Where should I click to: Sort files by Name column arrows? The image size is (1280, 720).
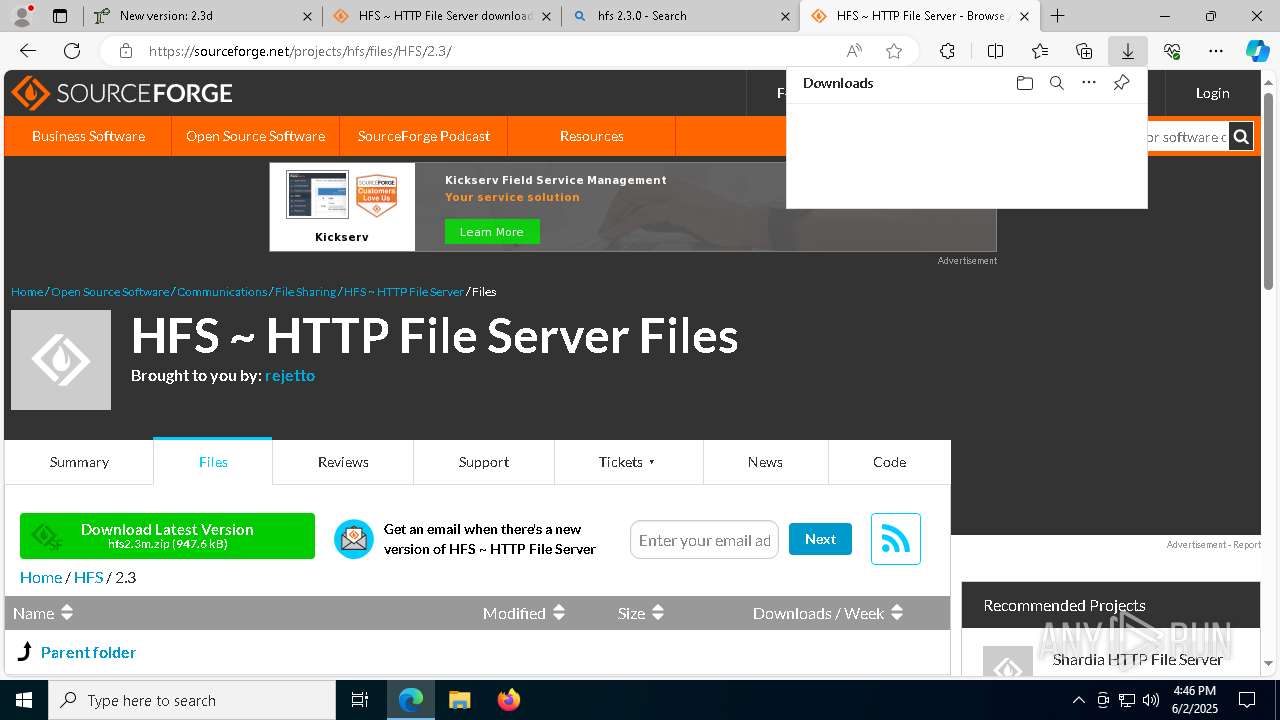[x=67, y=613]
